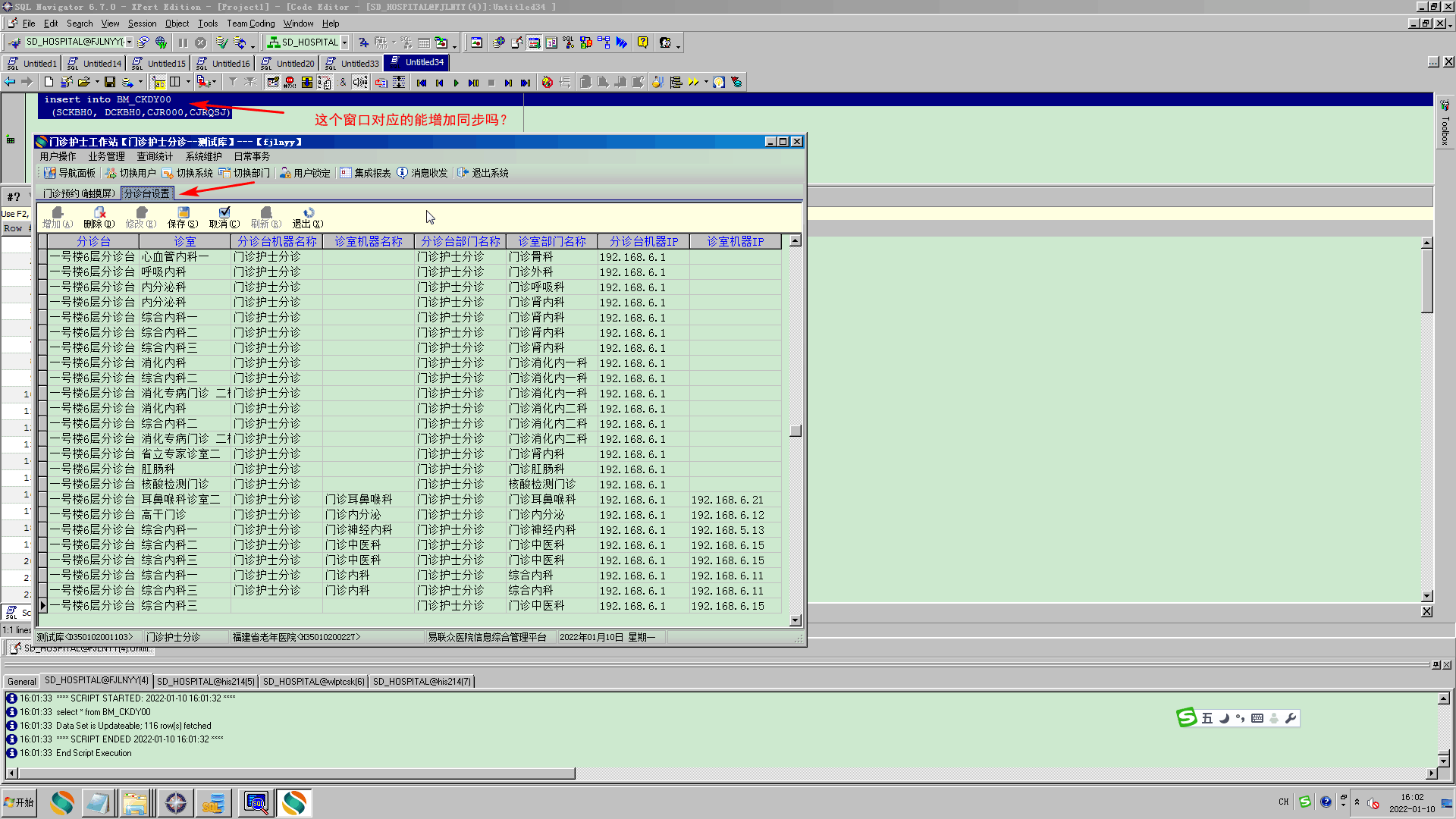Click the 导航面板 navigation panel button
This screenshot has width=1456, height=819.
pos(70,173)
